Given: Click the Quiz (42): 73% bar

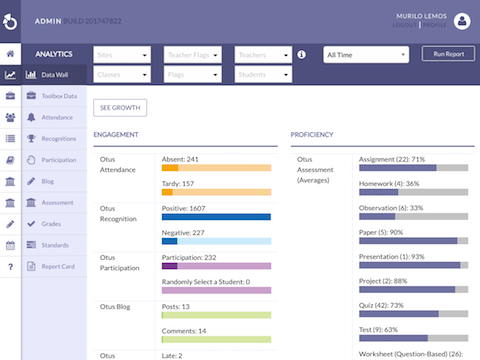Looking at the screenshot, I should pos(413,314).
